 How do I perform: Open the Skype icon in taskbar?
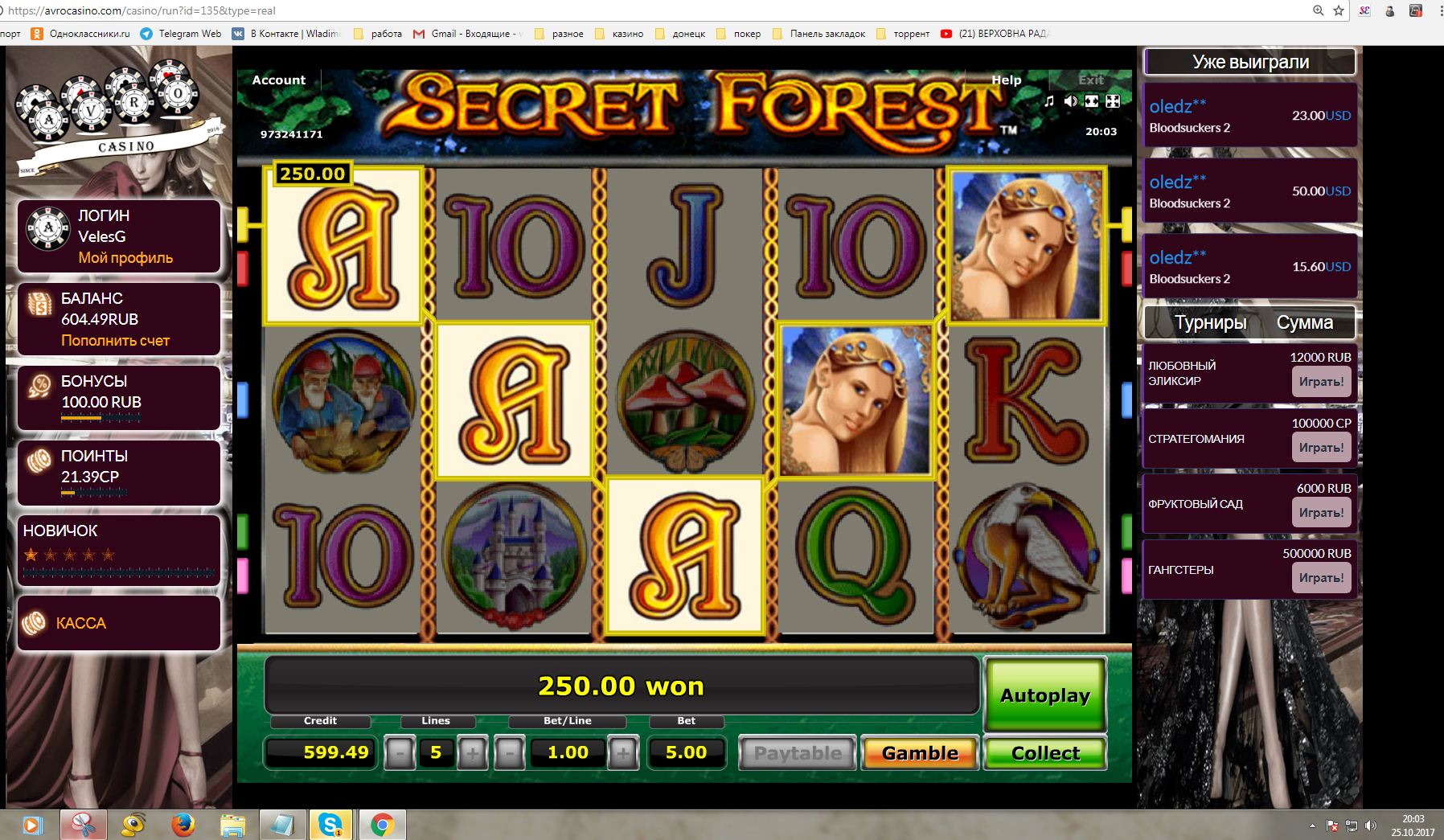[330, 825]
